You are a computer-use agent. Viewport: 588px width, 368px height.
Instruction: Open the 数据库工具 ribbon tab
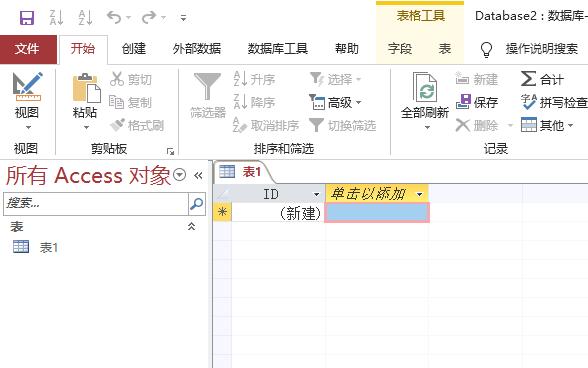pos(278,49)
